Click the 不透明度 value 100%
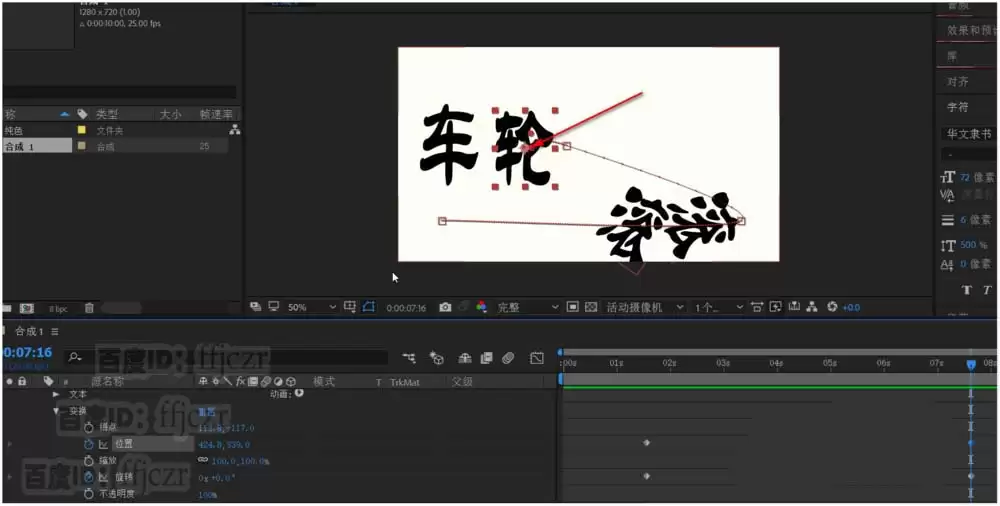 coord(207,495)
